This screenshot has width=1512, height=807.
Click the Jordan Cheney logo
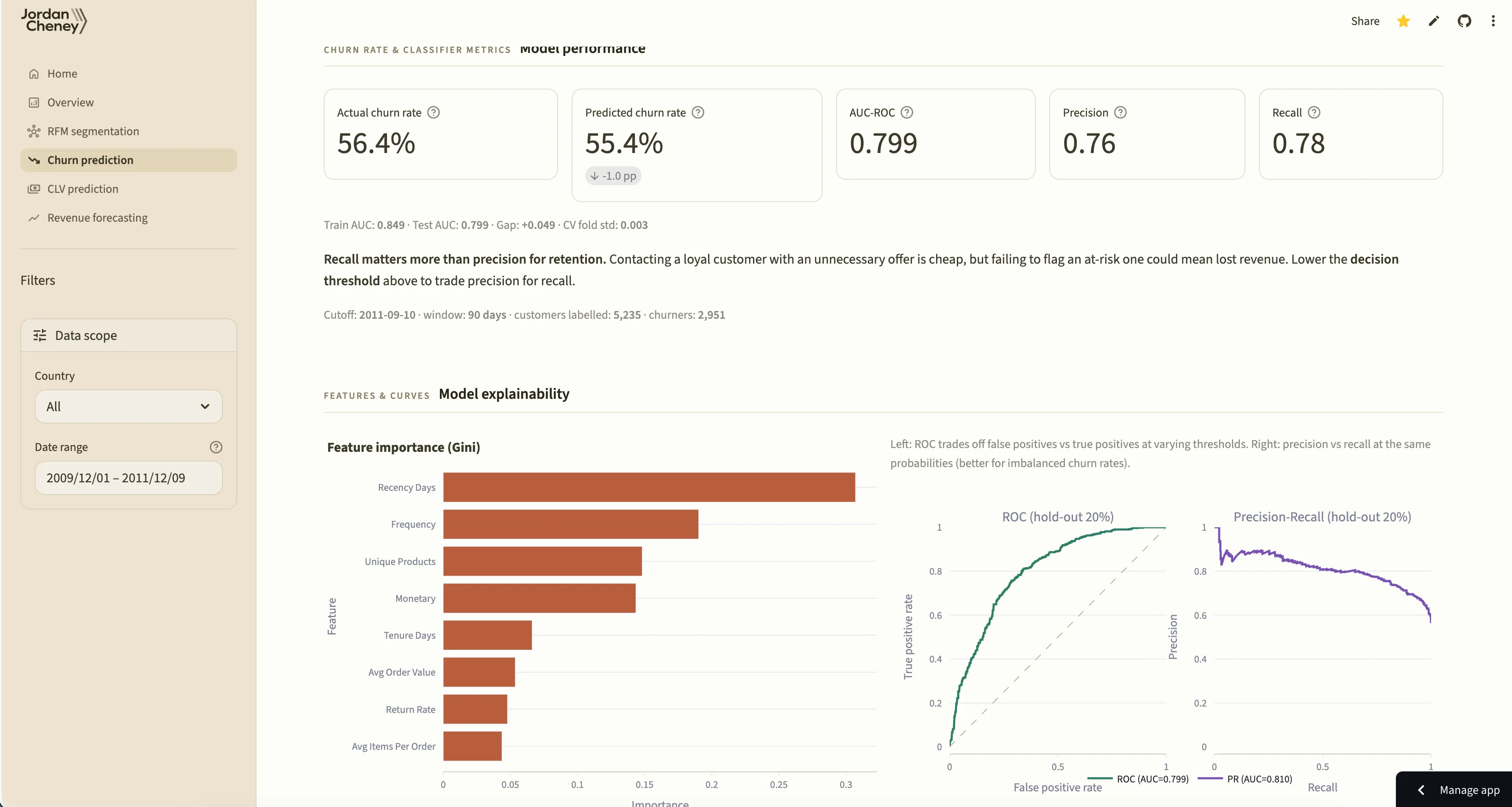click(x=54, y=20)
